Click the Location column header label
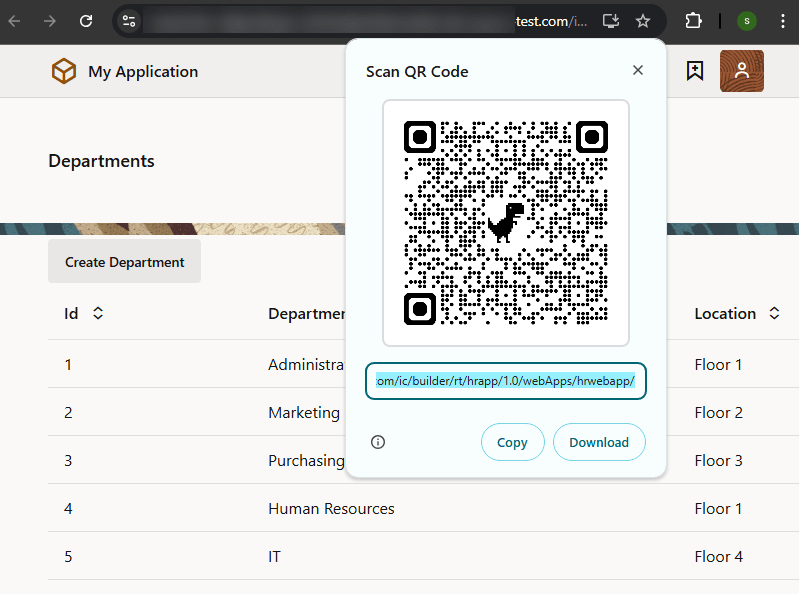 click(725, 313)
